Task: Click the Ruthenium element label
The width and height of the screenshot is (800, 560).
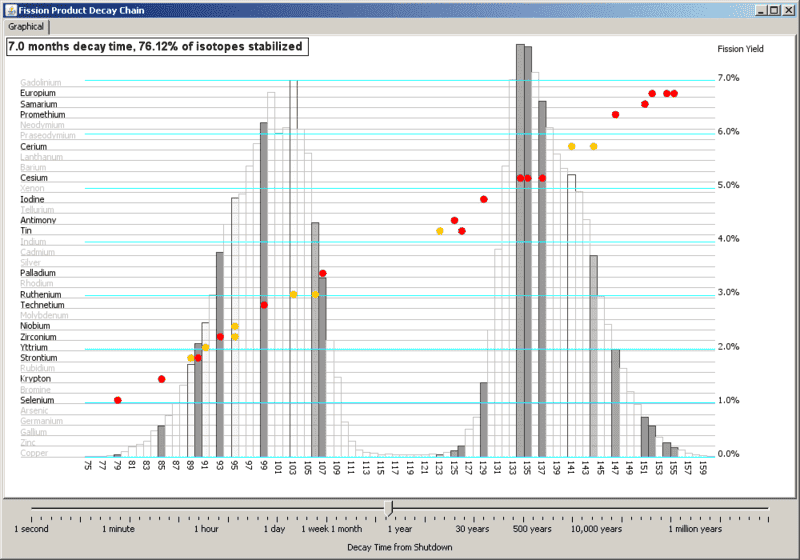Action: tap(41, 294)
